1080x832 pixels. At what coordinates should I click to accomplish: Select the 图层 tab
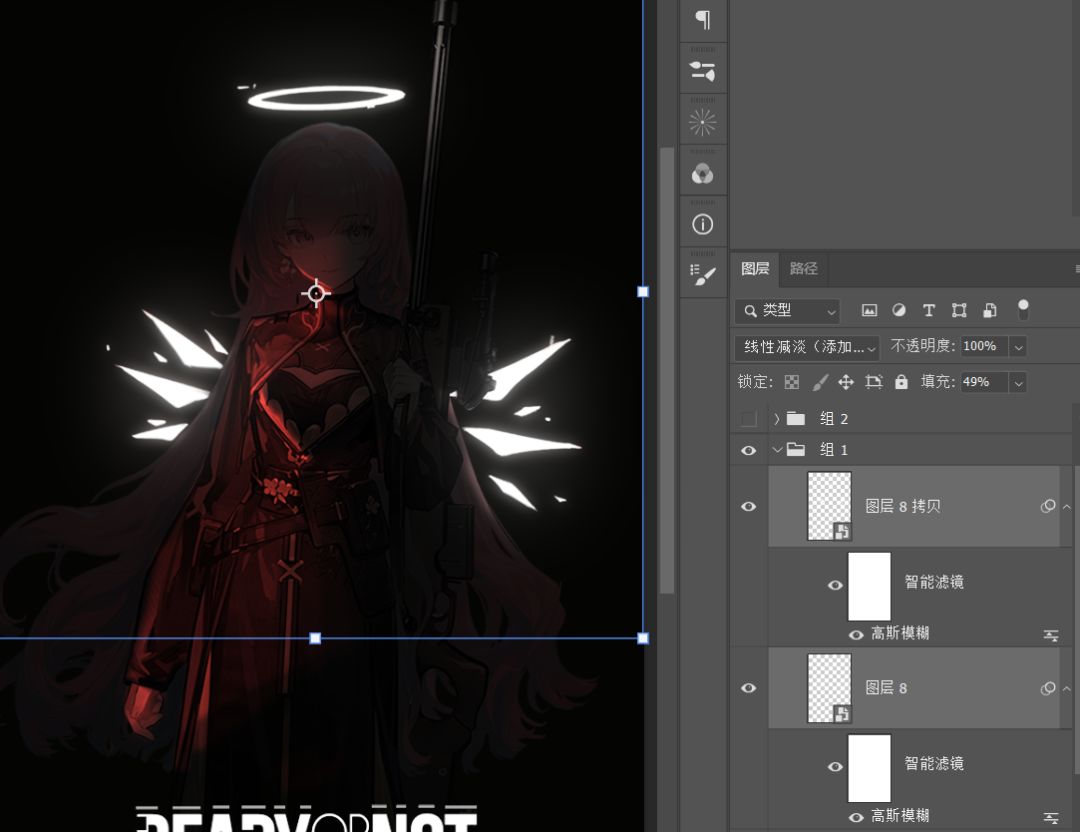click(755, 268)
